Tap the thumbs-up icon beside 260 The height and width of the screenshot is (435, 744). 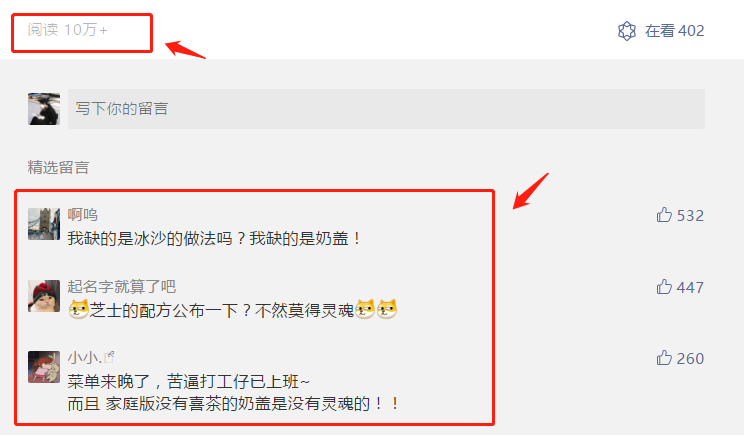(x=664, y=358)
